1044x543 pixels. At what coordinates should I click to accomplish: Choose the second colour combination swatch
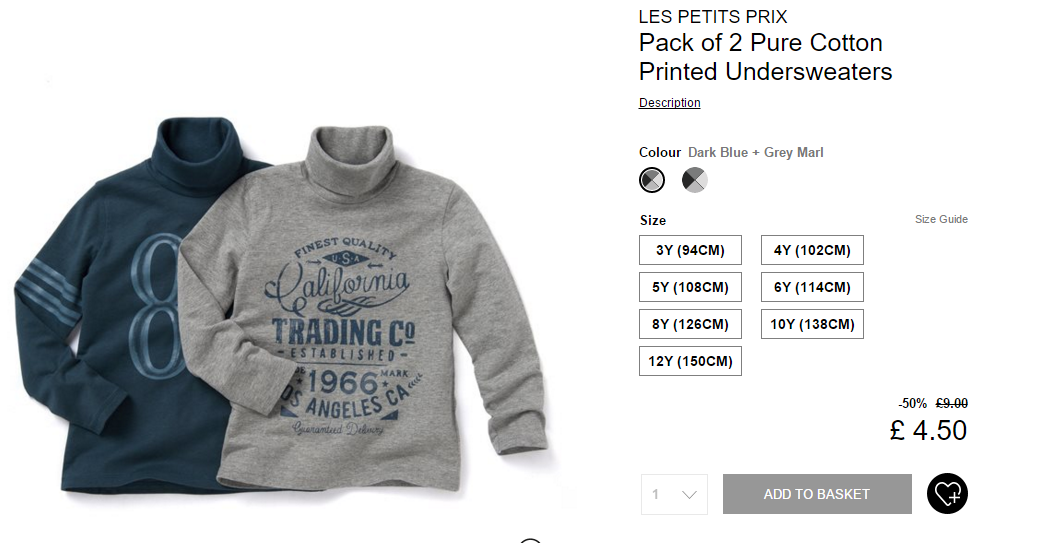(694, 180)
